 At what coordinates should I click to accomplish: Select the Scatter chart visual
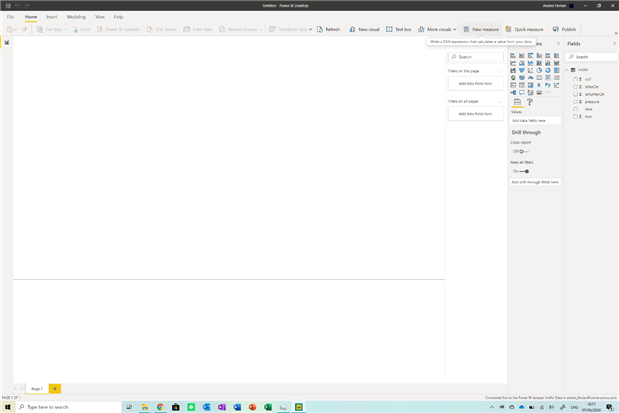[x=530, y=70]
